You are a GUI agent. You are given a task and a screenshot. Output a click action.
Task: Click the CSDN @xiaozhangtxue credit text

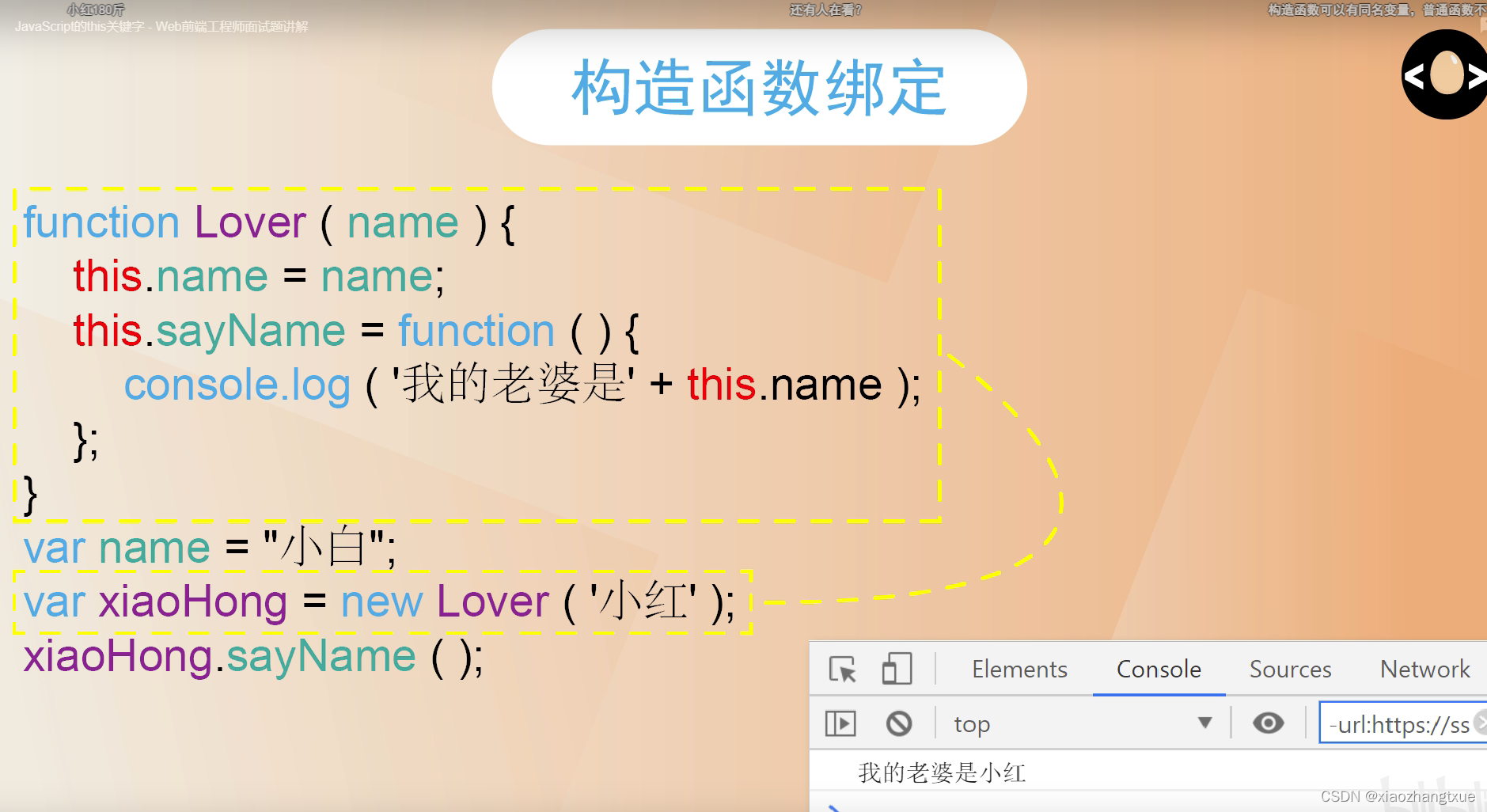1398,796
